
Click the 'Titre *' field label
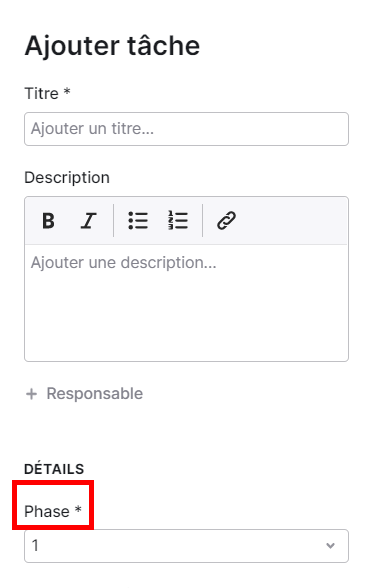(x=47, y=93)
